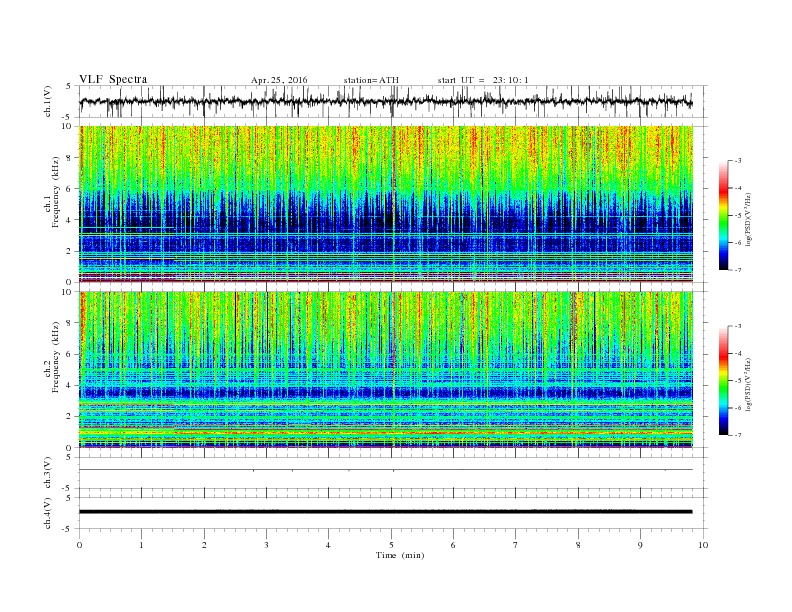Click tick label "5" on the Time axis
792x612 pixels.
[391, 545]
